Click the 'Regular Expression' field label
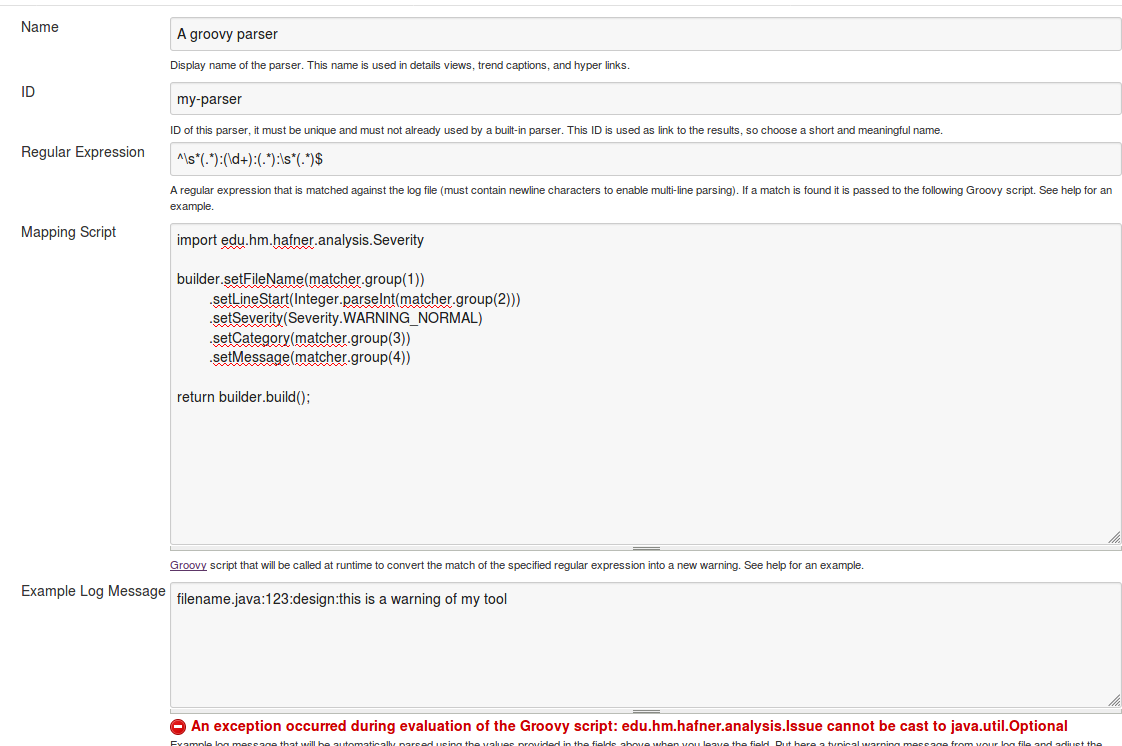 pos(83,152)
